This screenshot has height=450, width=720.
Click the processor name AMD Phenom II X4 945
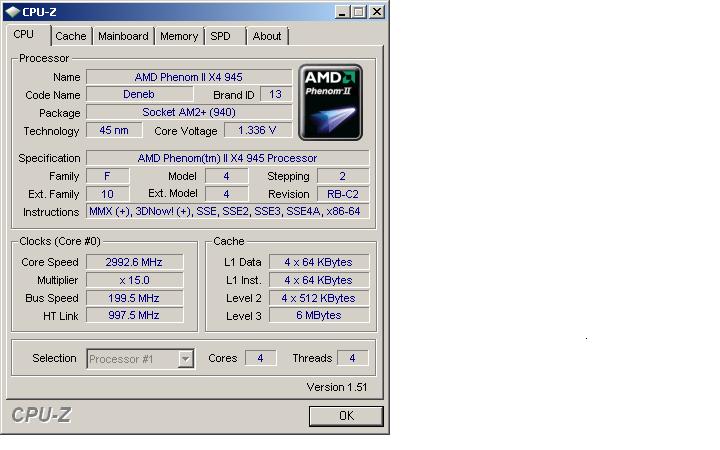[189, 77]
